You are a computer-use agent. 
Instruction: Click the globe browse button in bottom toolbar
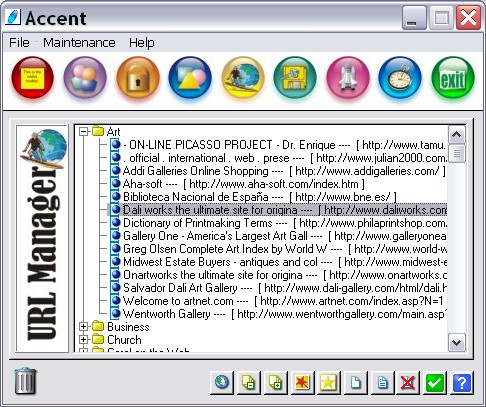pyautogui.click(x=222, y=382)
